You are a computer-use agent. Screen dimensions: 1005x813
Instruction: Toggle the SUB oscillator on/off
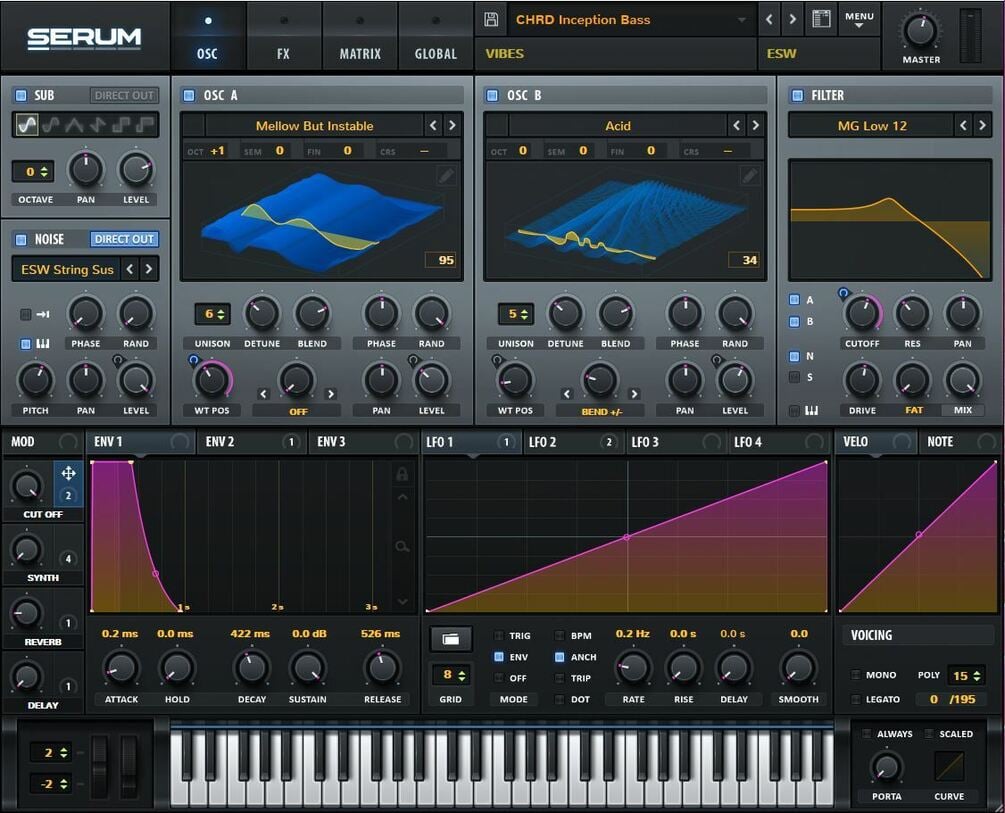21,96
